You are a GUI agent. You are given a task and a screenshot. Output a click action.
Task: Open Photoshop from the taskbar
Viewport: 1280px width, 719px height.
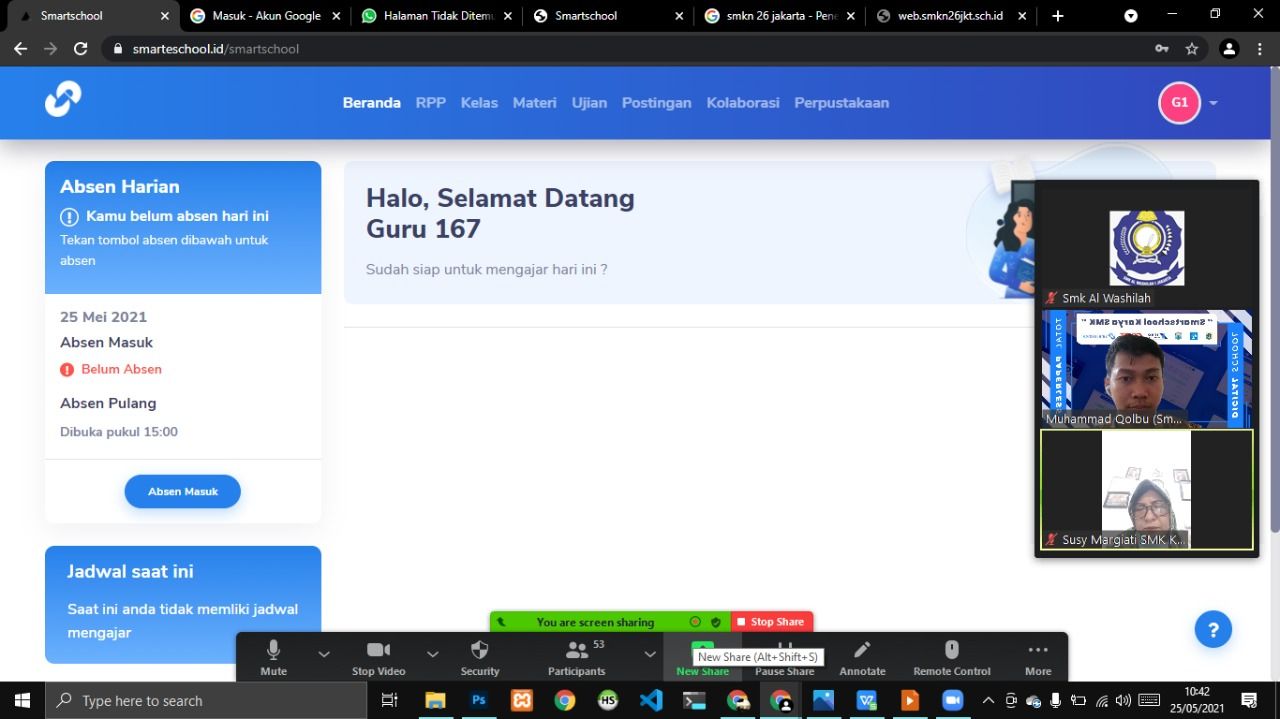pos(478,700)
